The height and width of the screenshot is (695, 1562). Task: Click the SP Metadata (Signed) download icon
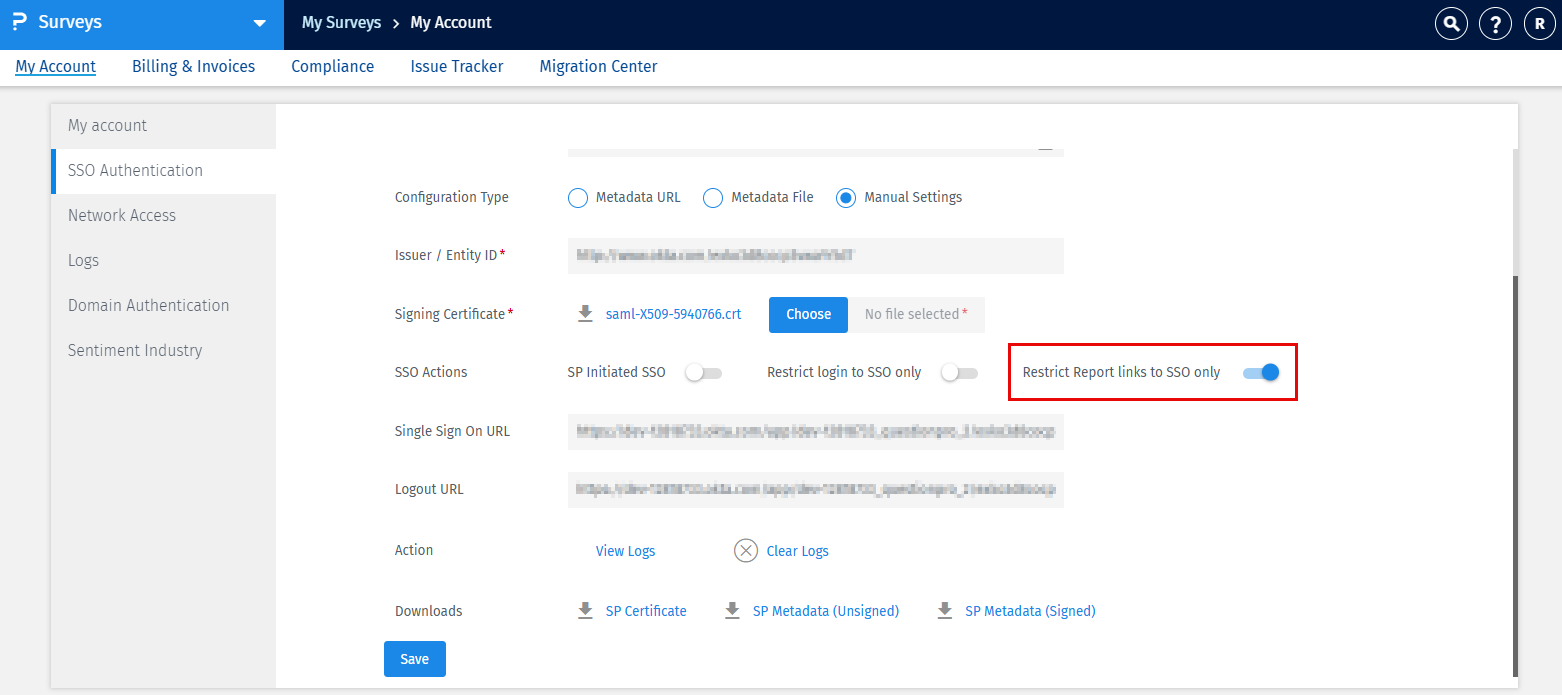click(945, 610)
